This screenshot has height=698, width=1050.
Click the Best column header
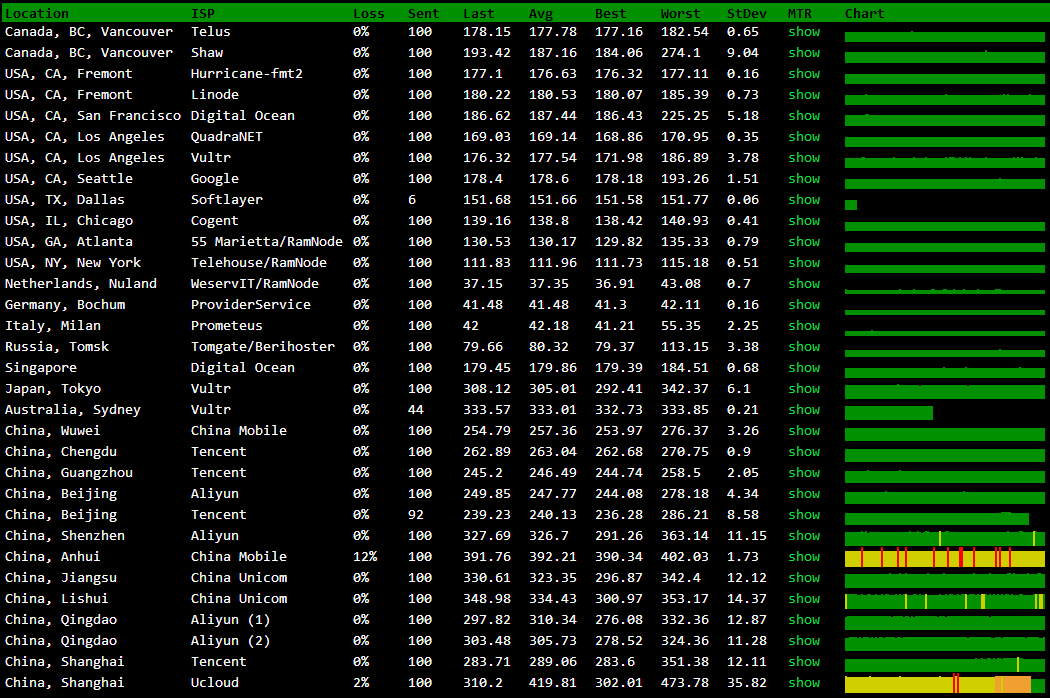(x=611, y=13)
